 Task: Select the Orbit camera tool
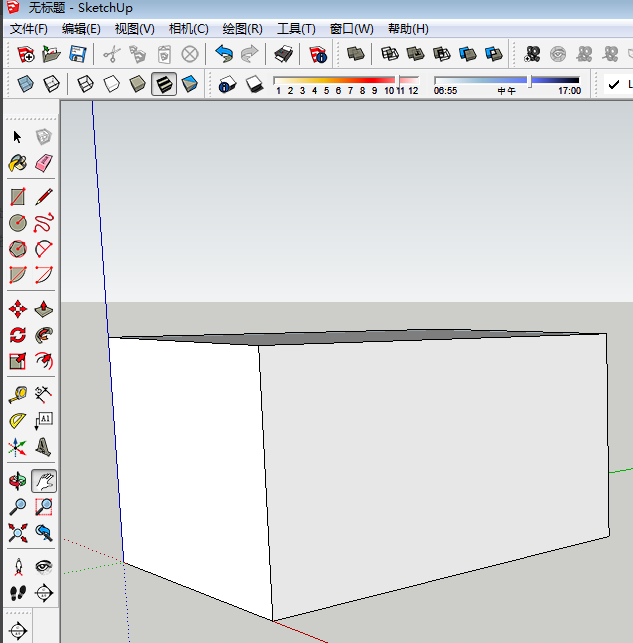click(x=17, y=481)
